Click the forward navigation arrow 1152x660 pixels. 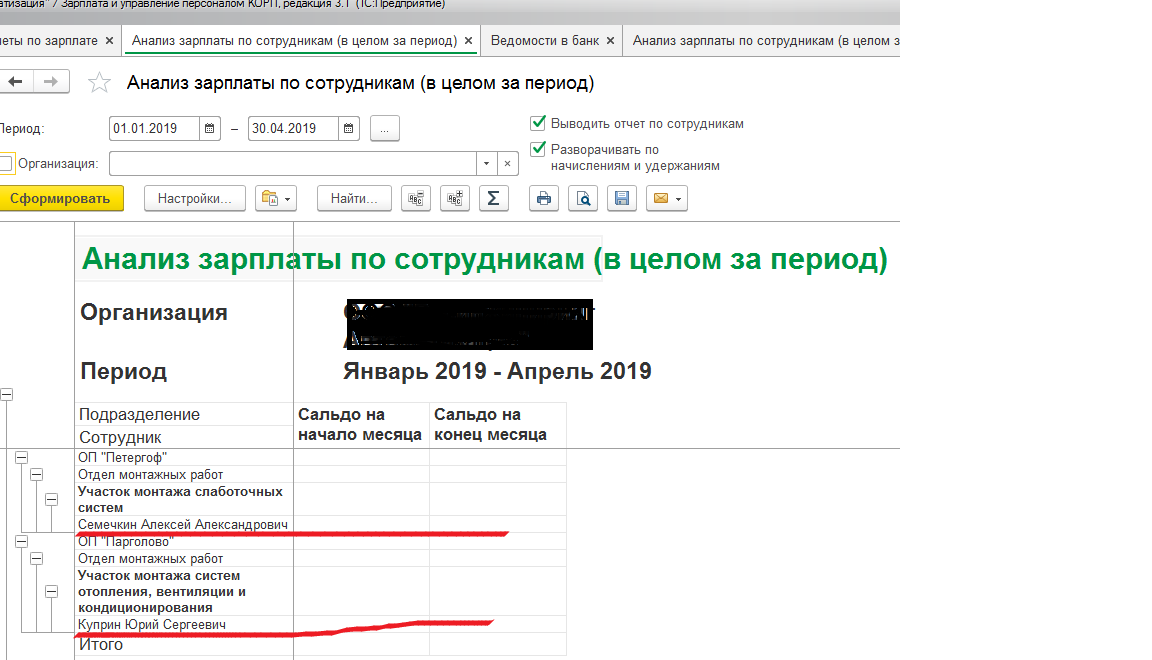click(51, 82)
